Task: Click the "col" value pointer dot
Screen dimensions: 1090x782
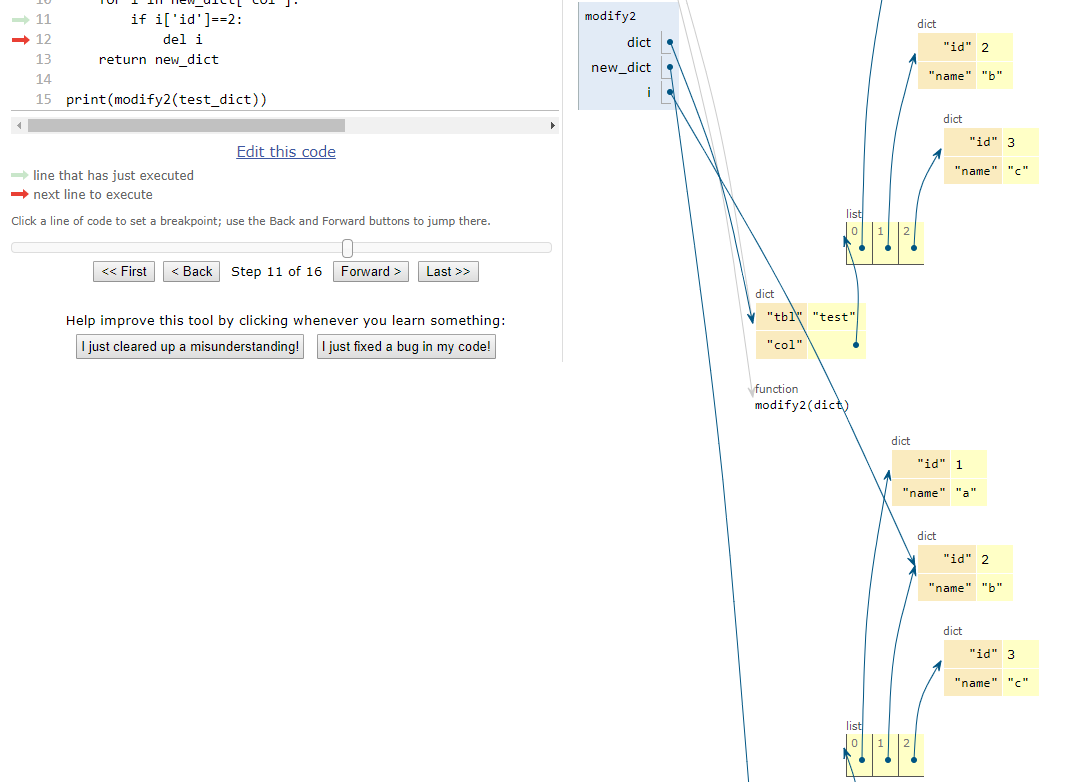Action: tap(856, 345)
